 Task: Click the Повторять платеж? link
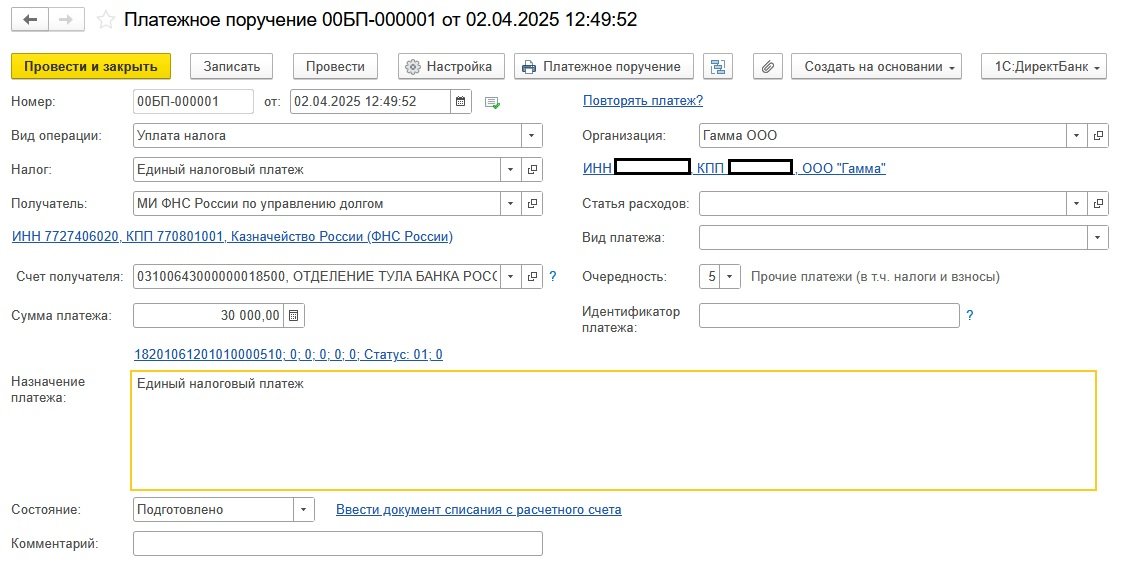[x=642, y=100]
